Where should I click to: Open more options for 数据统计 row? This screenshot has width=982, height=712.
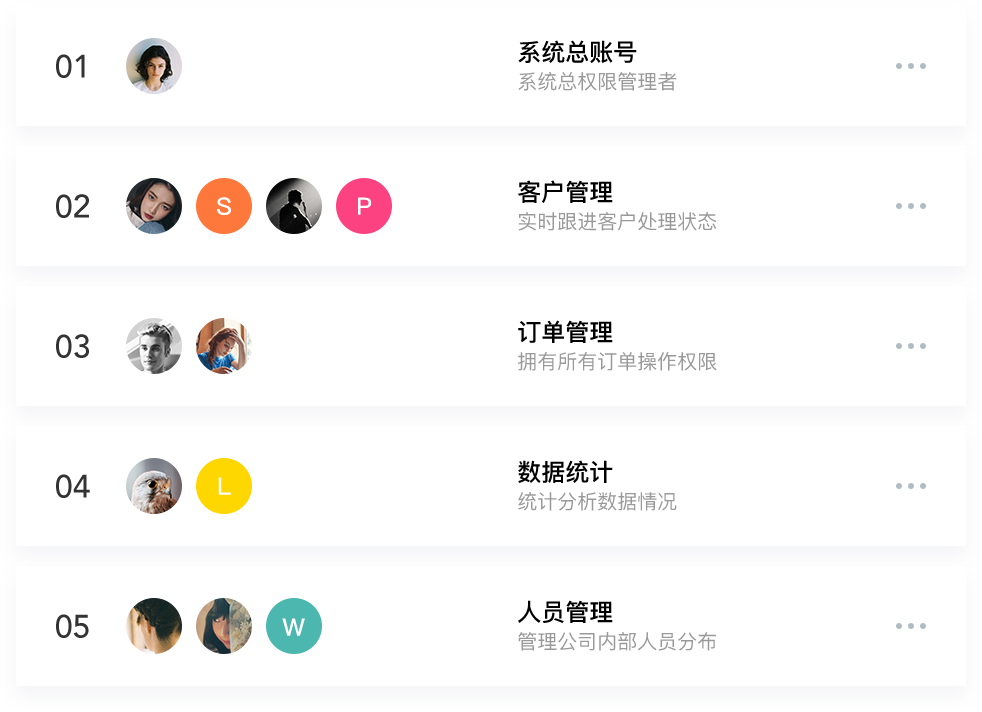click(910, 486)
